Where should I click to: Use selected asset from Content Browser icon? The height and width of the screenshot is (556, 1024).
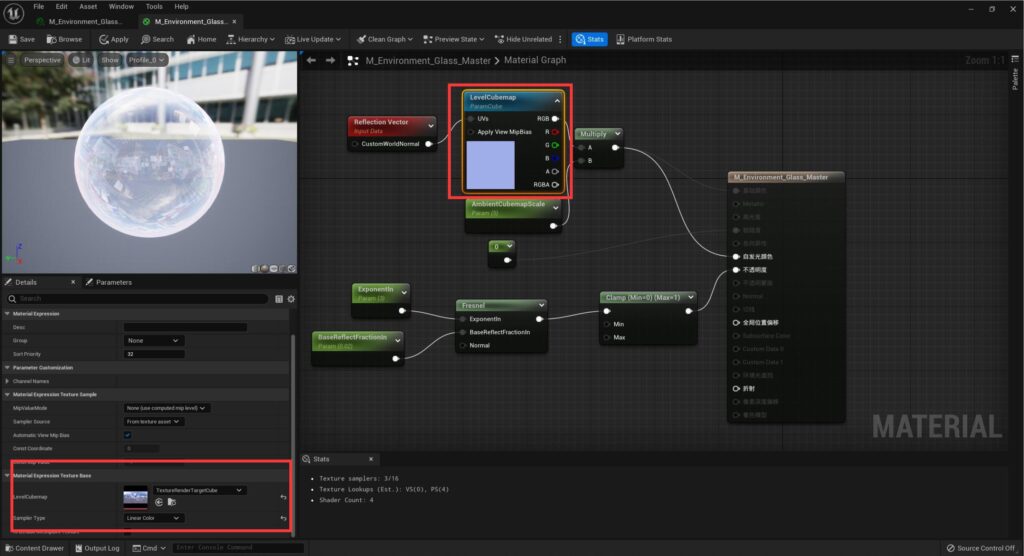coord(158,502)
